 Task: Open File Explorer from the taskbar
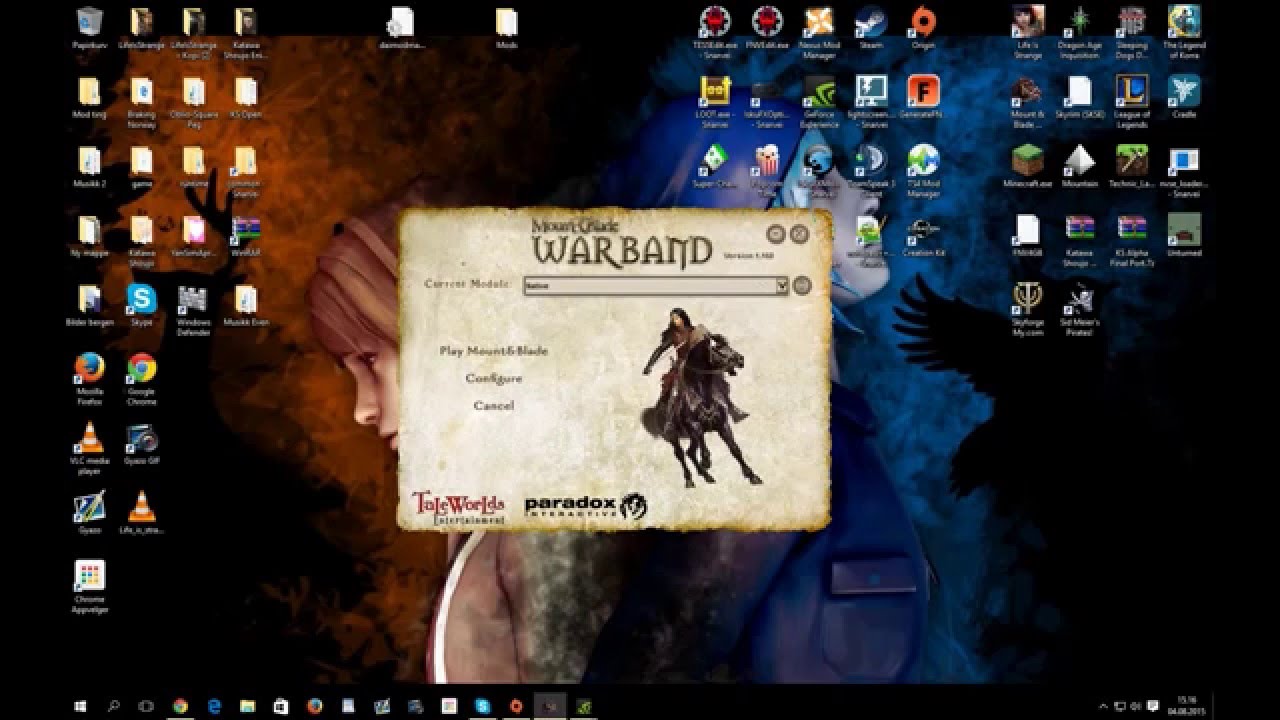click(x=247, y=706)
